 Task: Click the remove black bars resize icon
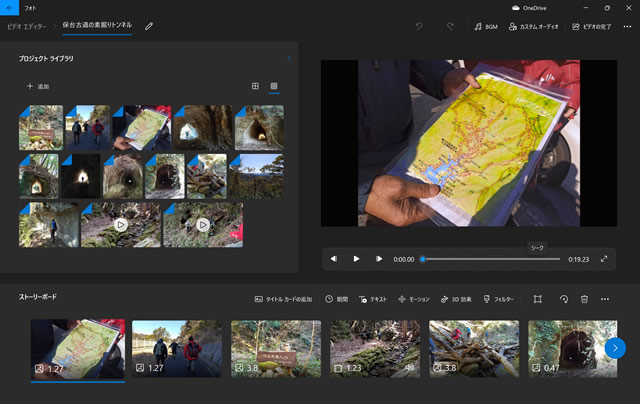click(537, 299)
